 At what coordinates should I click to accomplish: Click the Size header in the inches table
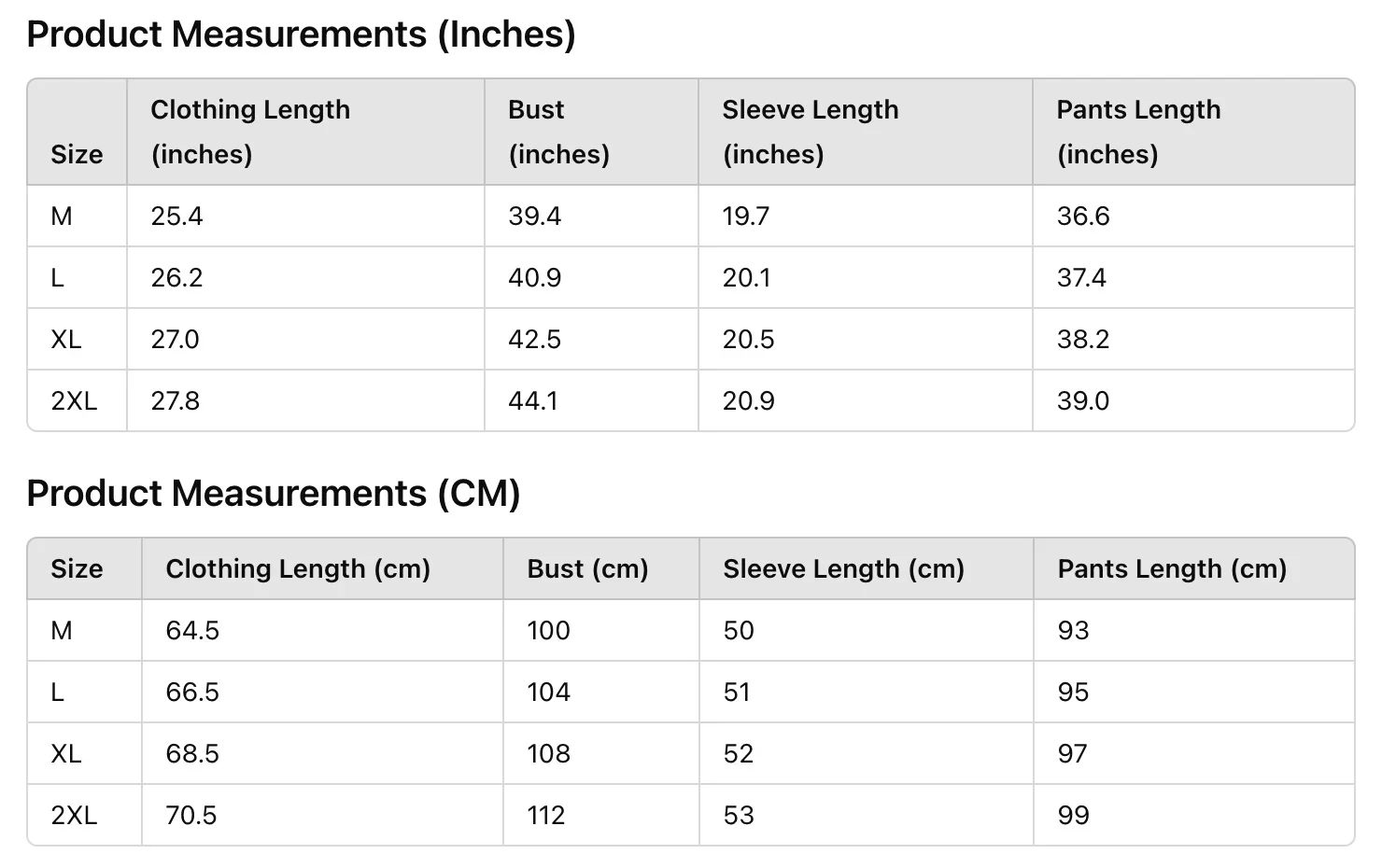[x=77, y=154]
